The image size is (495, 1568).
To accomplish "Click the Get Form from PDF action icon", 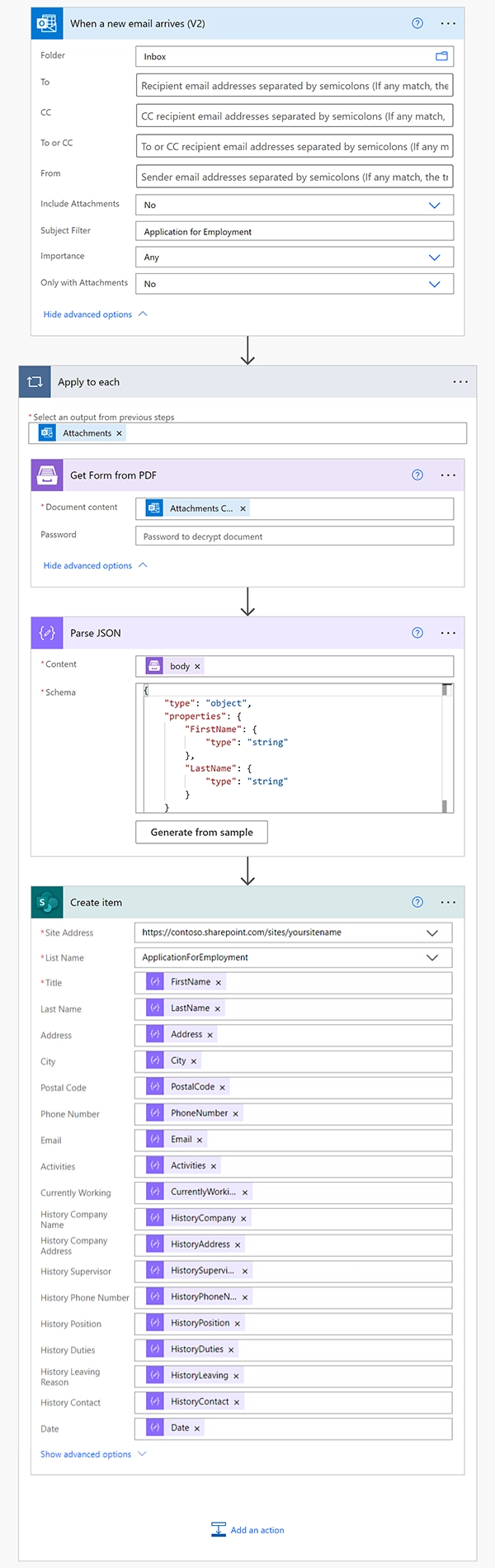I will coord(46,475).
